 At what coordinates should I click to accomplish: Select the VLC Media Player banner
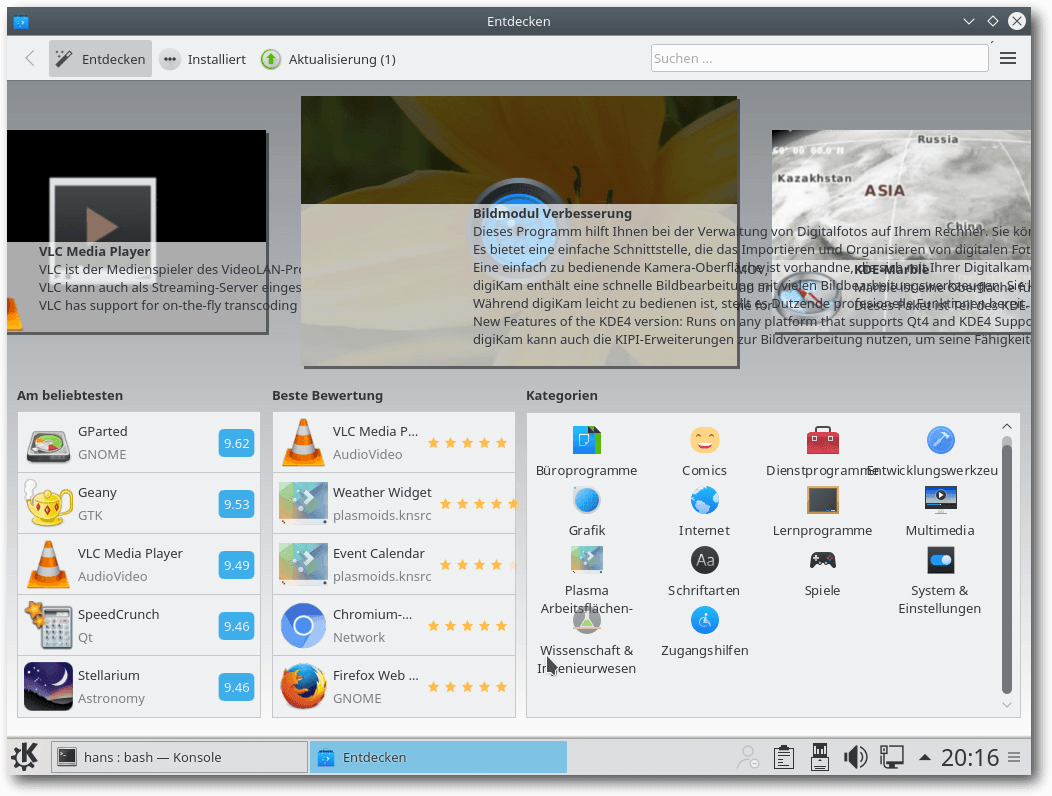pyautogui.click(x=137, y=232)
